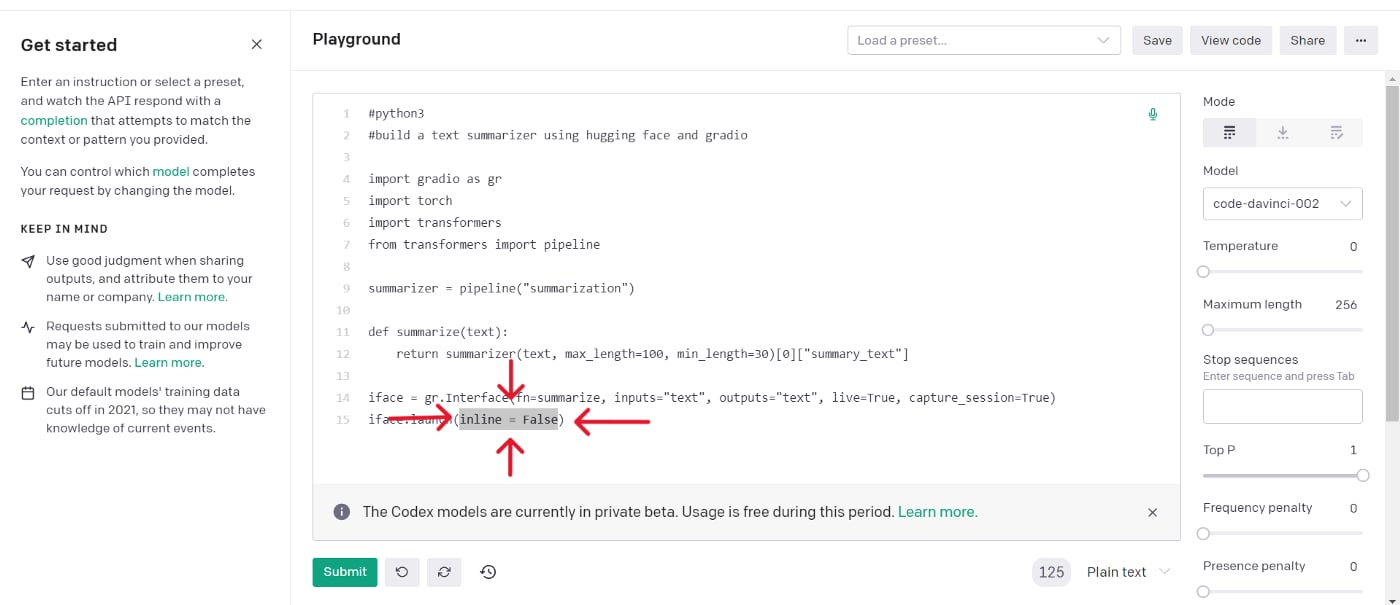The width and height of the screenshot is (1400, 605).
Task: Open the model link in Get started
Action: coord(171,171)
